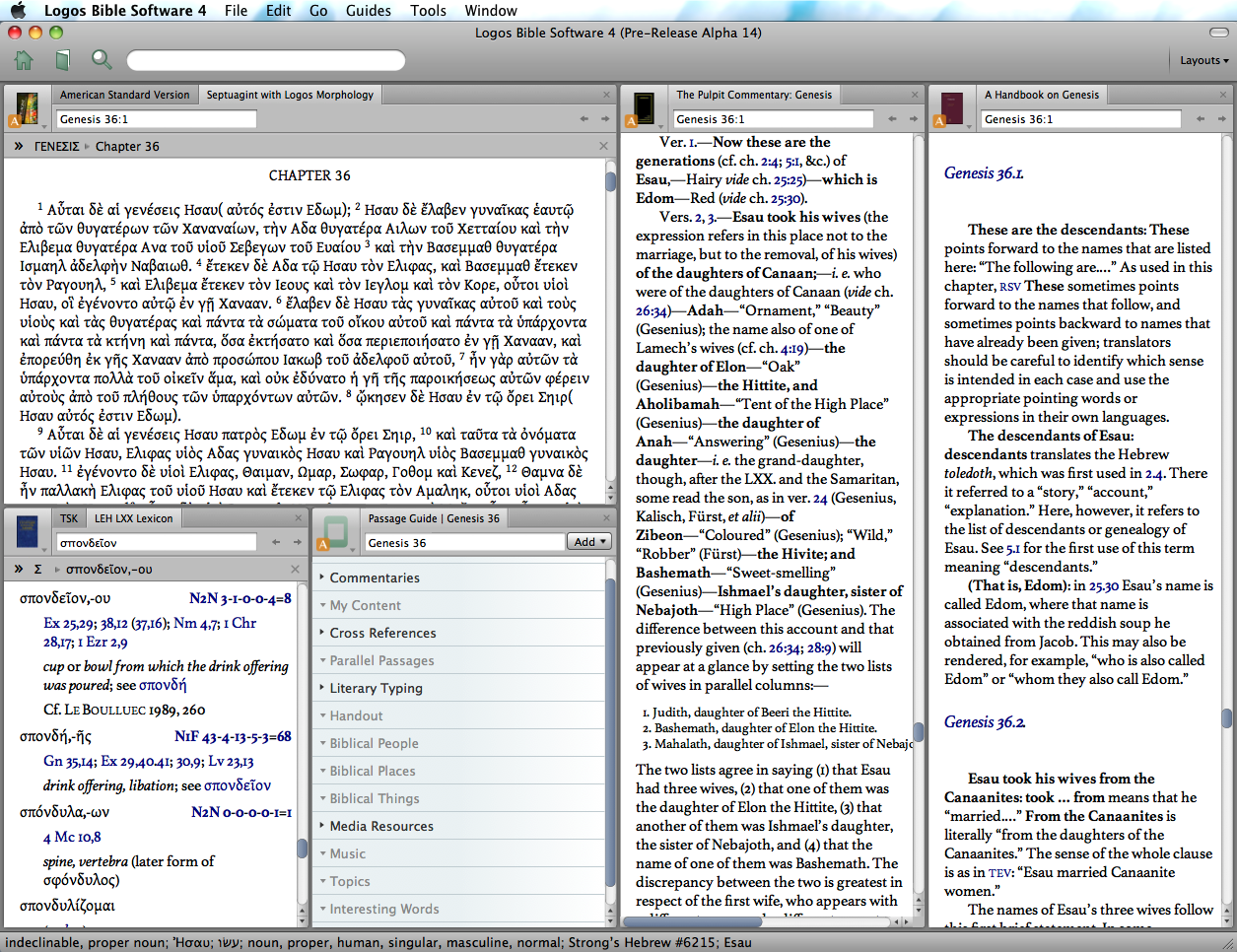Go back in the Septuagint panel history
This screenshot has width=1237, height=952.
(x=584, y=119)
